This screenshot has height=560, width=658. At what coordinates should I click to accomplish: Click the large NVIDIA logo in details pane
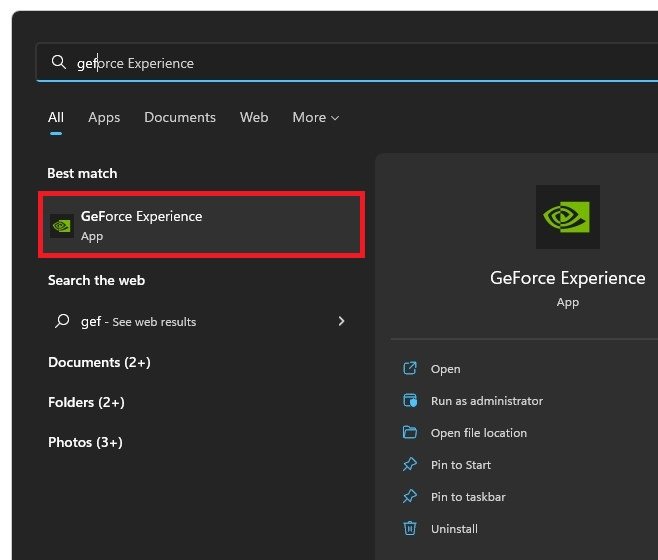(x=567, y=217)
